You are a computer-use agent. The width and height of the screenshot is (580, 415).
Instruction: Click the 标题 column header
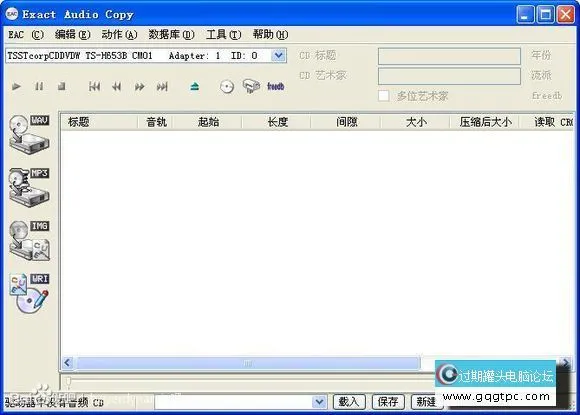(99, 122)
